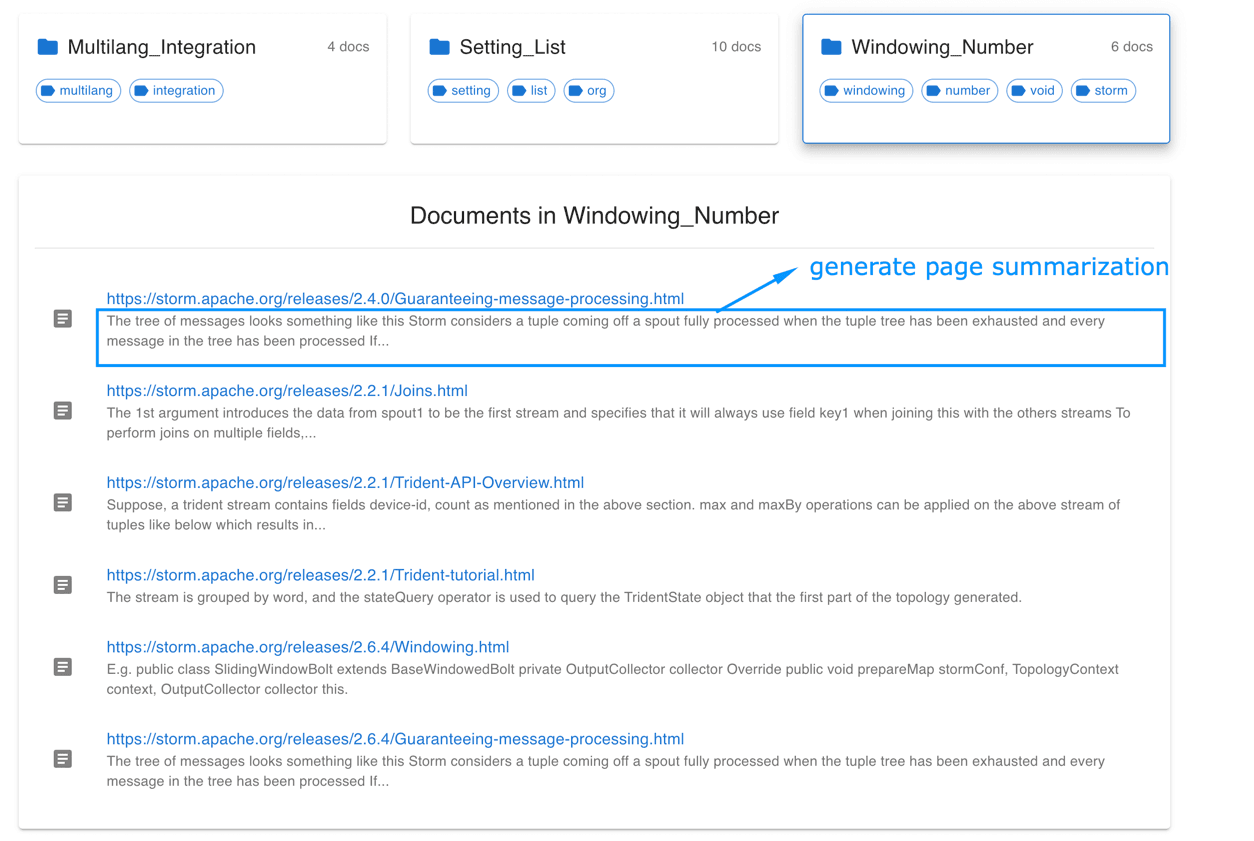Select the 'integration' tag chip
Image resolution: width=1254 pixels, height=841 pixels.
[176, 91]
